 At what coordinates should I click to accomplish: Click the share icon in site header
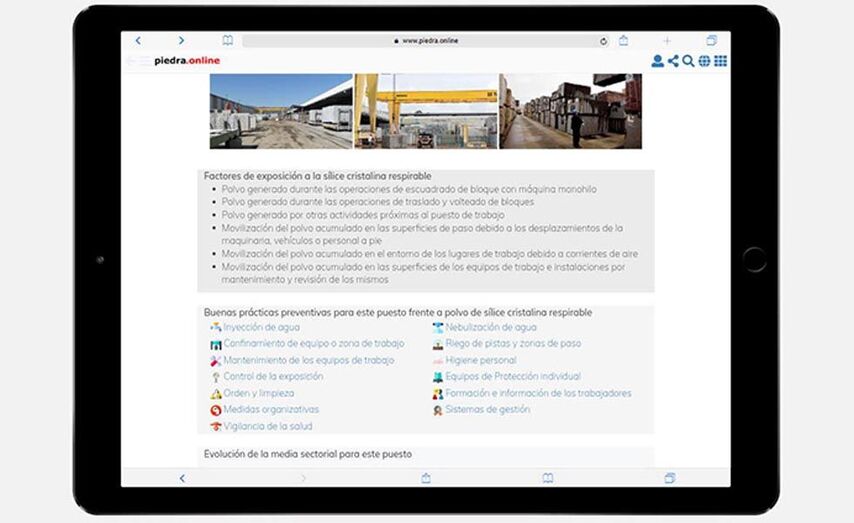pos(673,61)
